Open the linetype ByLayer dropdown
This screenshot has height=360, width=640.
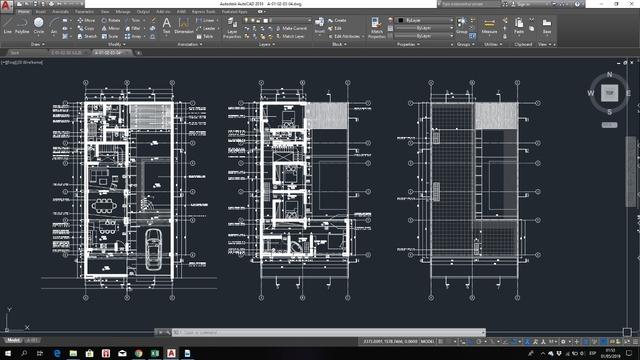click(x=424, y=36)
